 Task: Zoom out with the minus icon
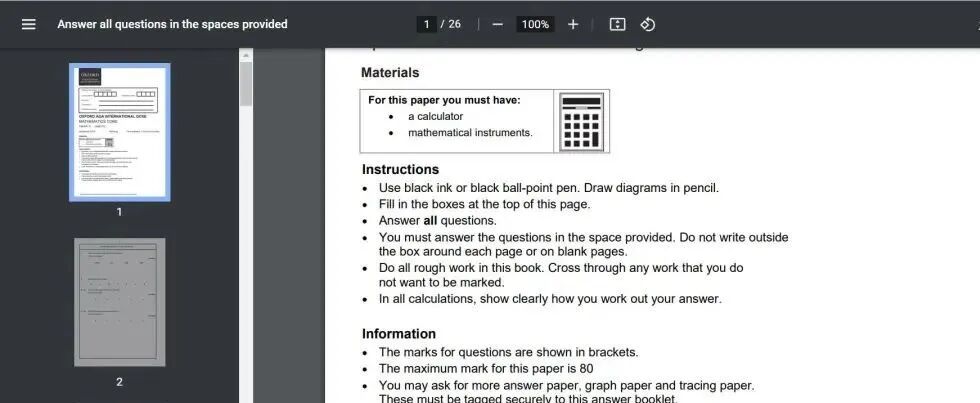pyautogui.click(x=498, y=24)
